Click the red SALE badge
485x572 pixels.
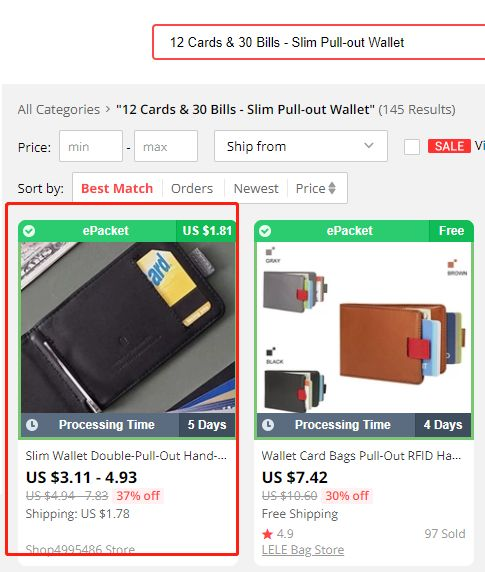tap(449, 146)
